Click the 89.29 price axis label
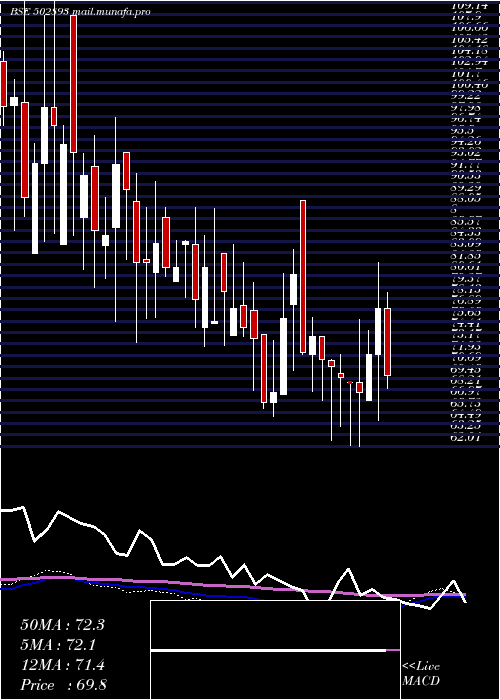 466,188
